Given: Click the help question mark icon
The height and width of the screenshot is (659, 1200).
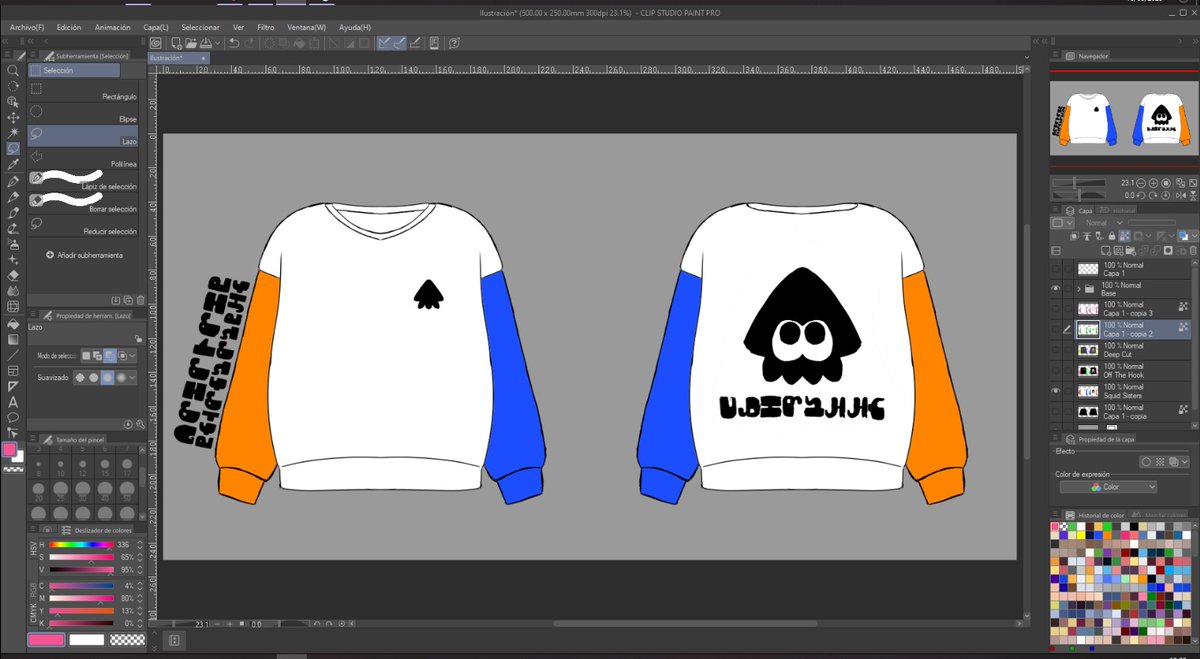Looking at the screenshot, I should click(454, 43).
